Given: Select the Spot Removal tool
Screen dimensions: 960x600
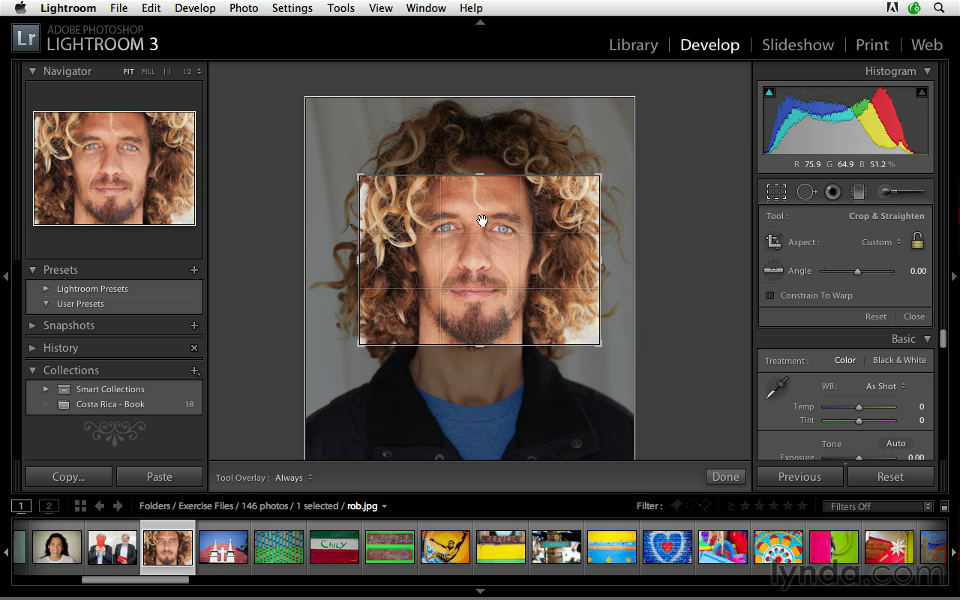Looking at the screenshot, I should (x=806, y=192).
